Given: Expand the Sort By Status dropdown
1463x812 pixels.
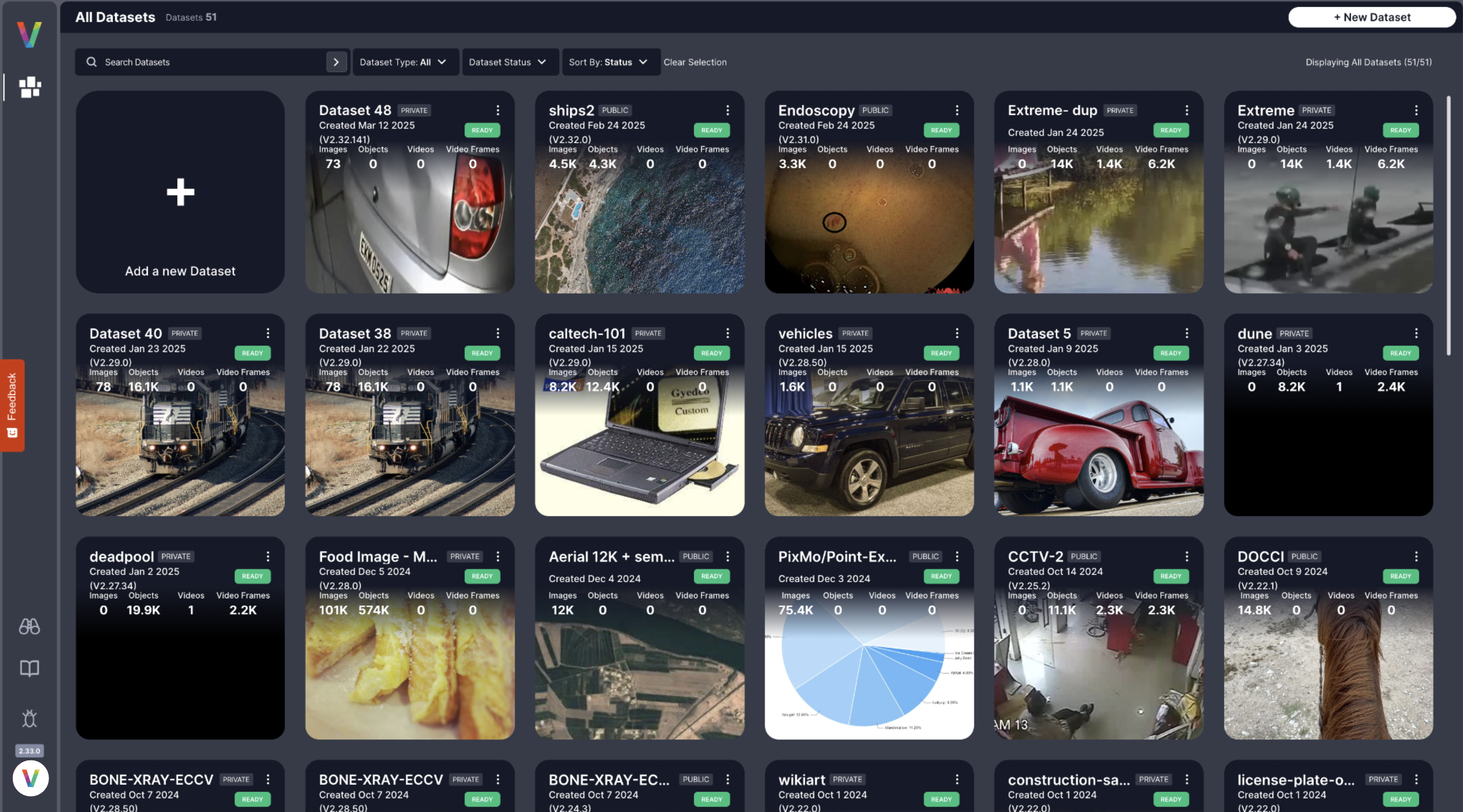Looking at the screenshot, I should click(x=610, y=62).
